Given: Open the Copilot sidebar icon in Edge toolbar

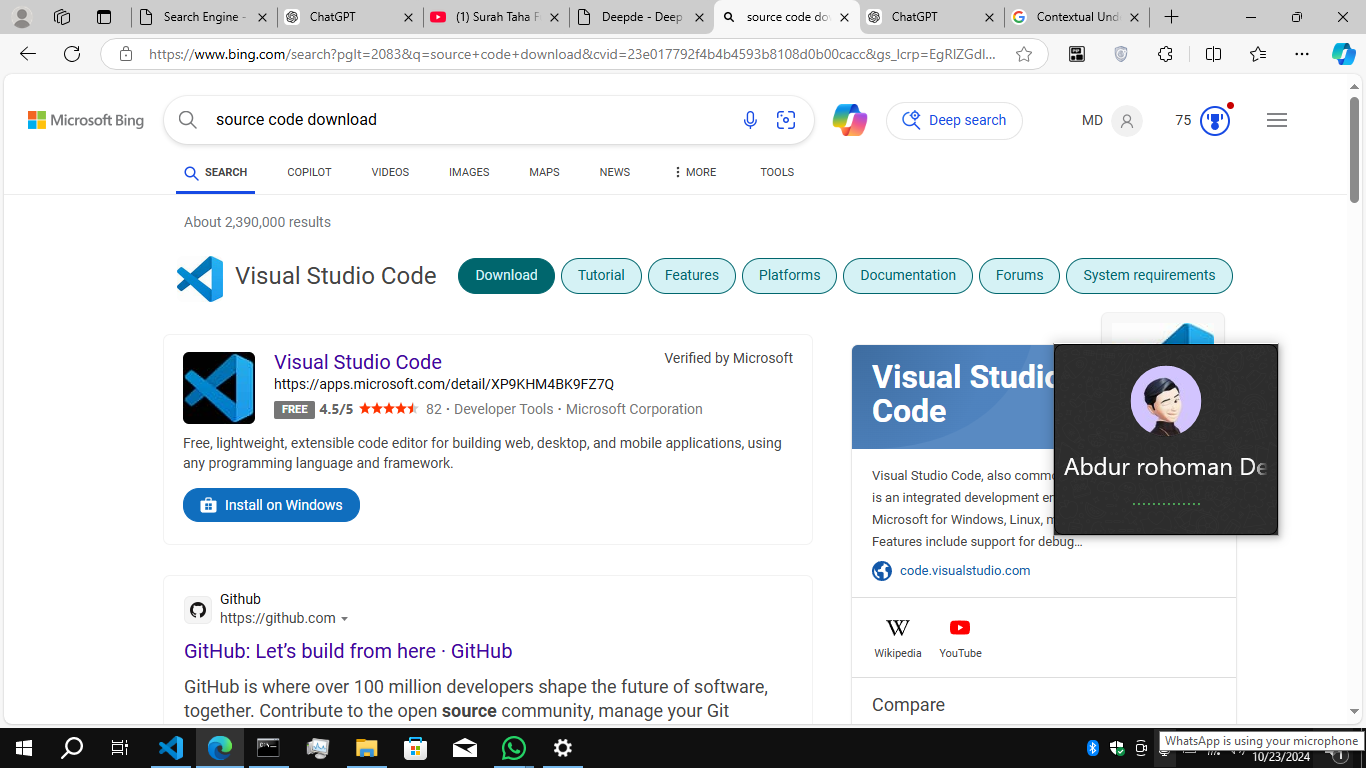Looking at the screenshot, I should [x=1344, y=54].
